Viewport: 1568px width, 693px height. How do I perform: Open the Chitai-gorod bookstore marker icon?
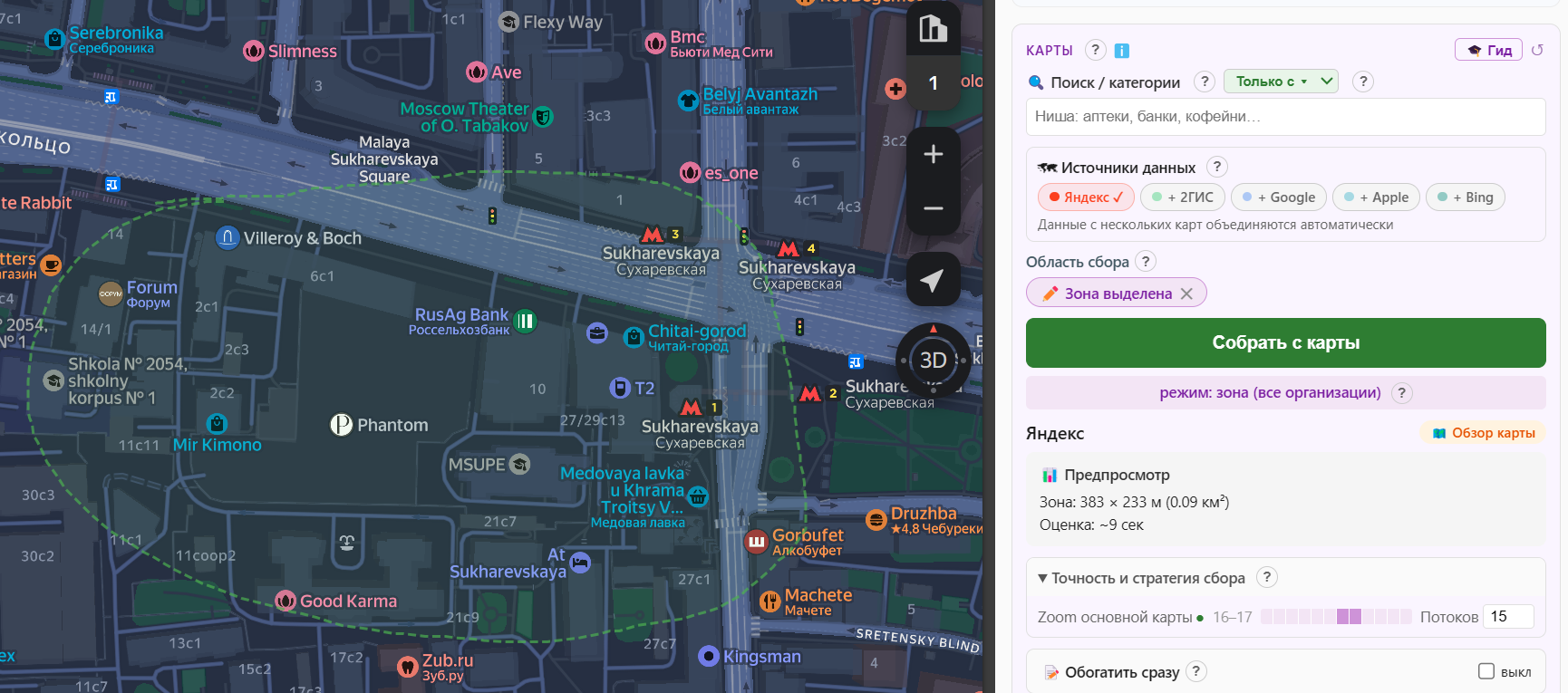tap(634, 338)
